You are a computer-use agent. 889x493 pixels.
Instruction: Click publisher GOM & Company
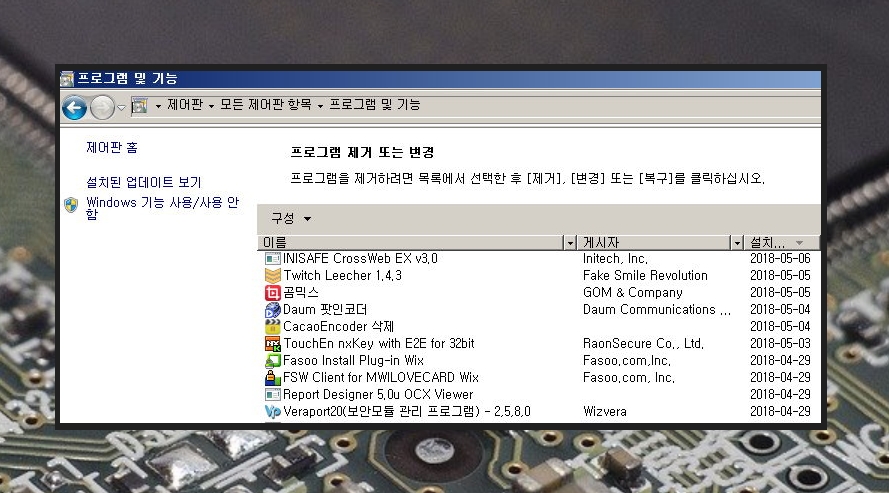point(633,293)
